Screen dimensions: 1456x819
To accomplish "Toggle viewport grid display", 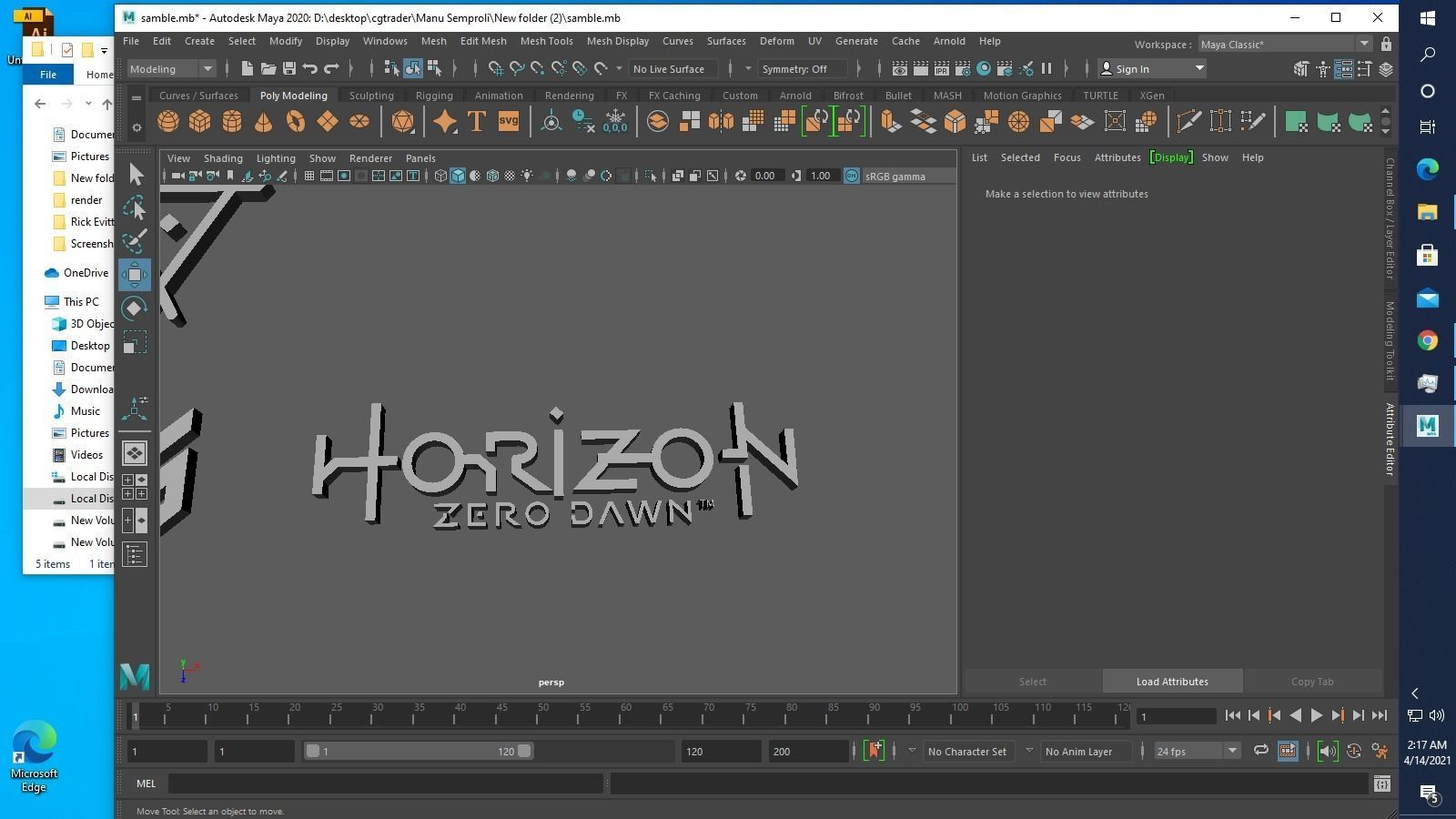I will point(309,176).
